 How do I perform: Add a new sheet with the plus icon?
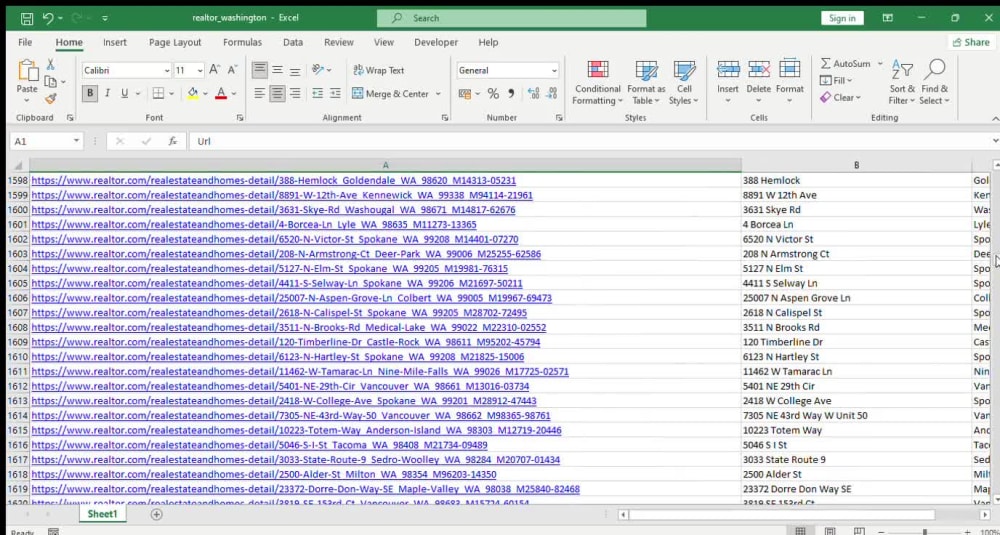[x=156, y=514]
